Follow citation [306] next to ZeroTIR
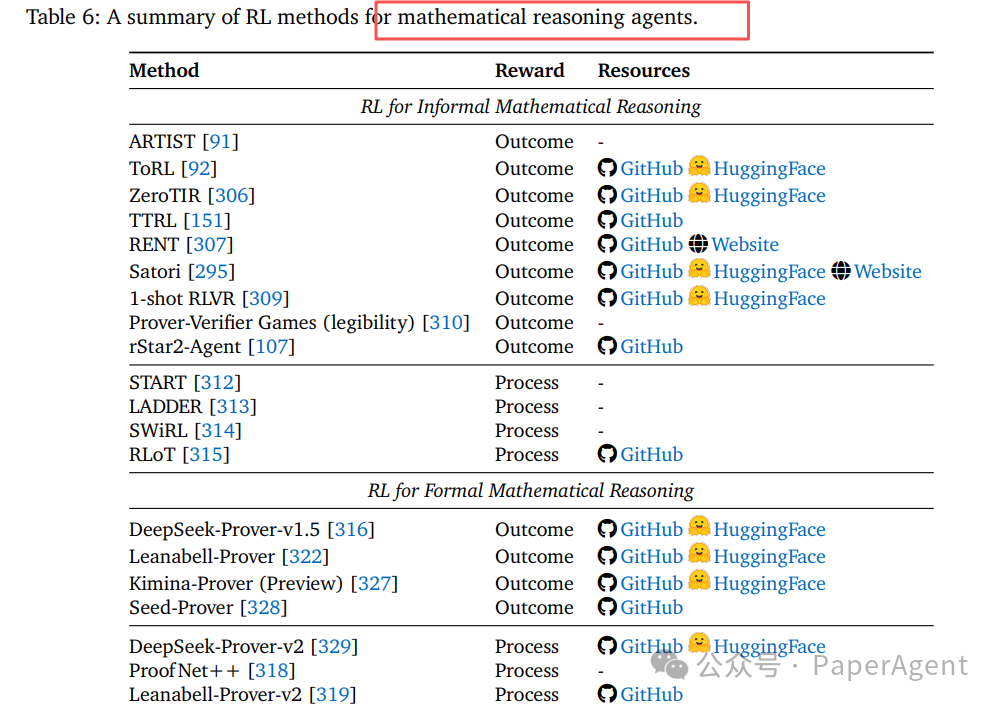This screenshot has width=999, height=705. pos(231,196)
